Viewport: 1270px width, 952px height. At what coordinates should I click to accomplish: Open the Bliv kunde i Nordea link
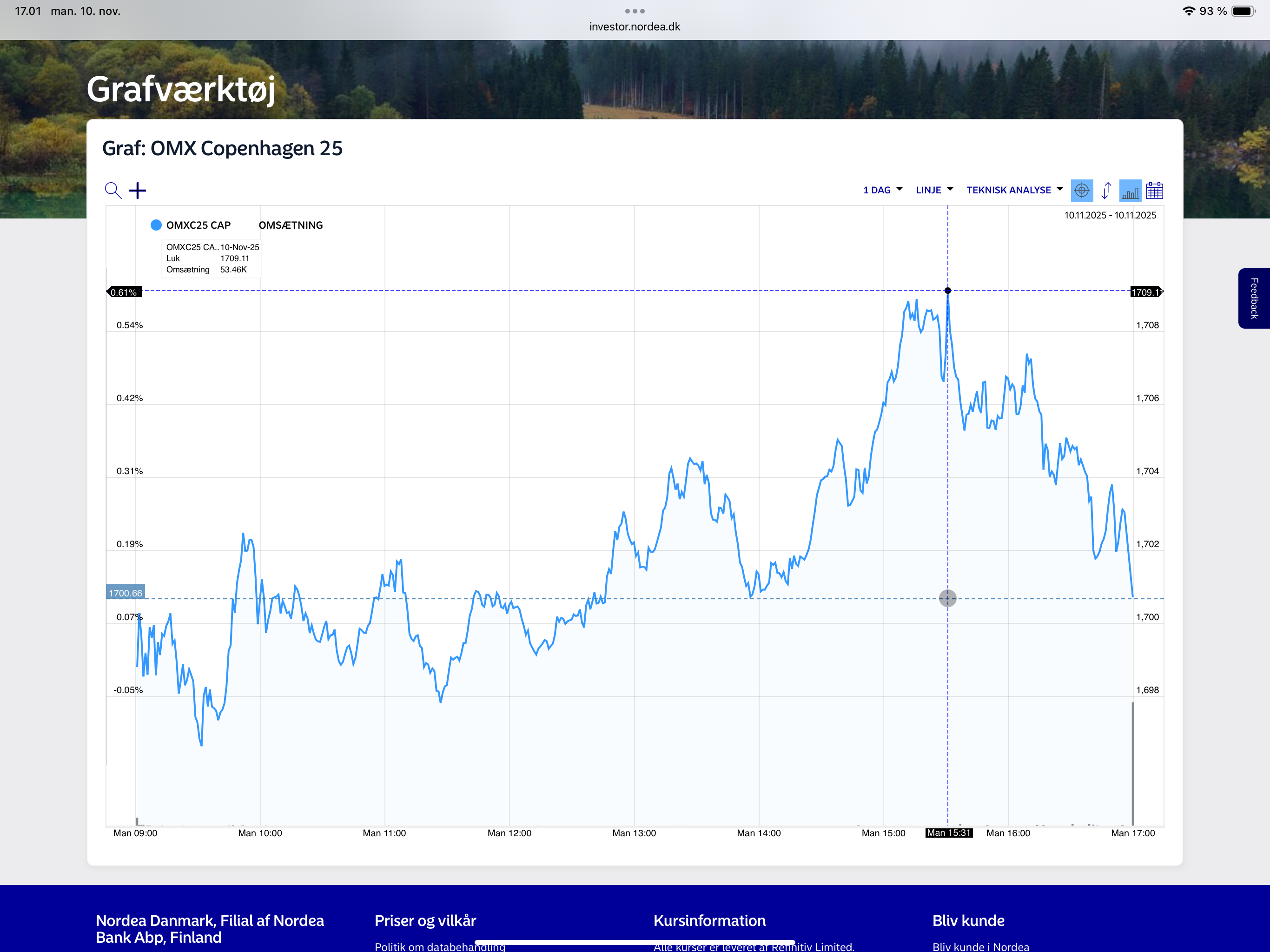pos(981,946)
